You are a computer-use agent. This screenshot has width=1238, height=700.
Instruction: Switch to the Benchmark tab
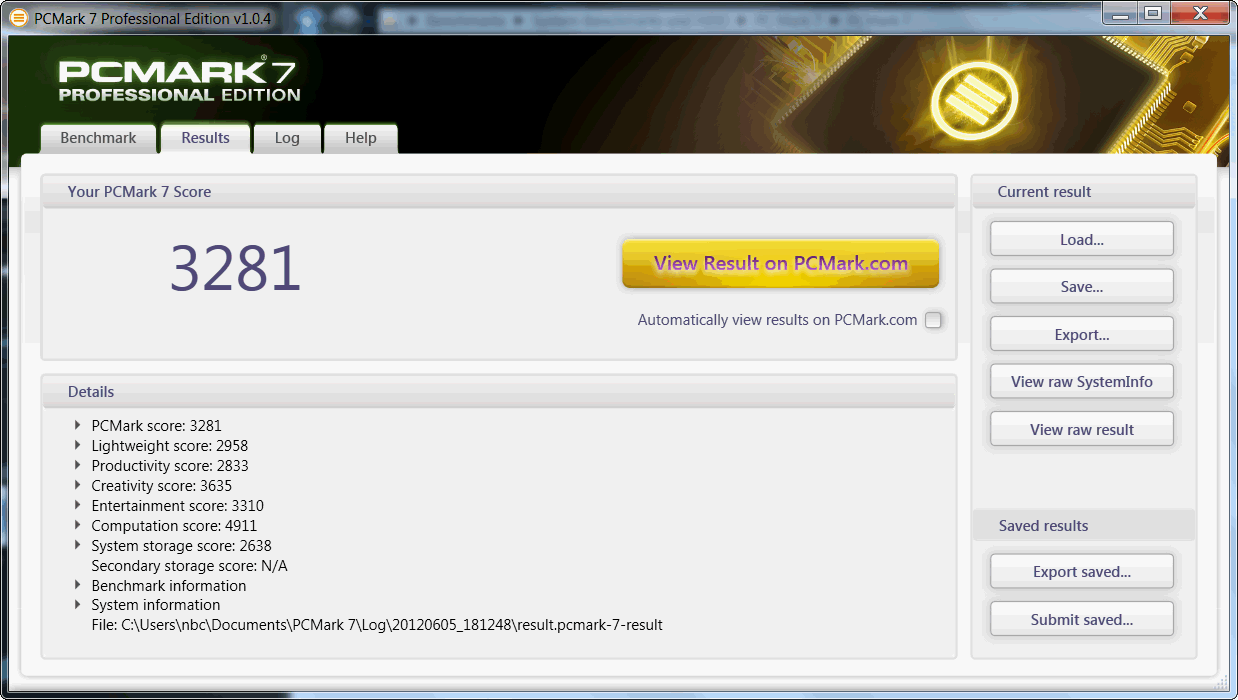[x=98, y=138]
